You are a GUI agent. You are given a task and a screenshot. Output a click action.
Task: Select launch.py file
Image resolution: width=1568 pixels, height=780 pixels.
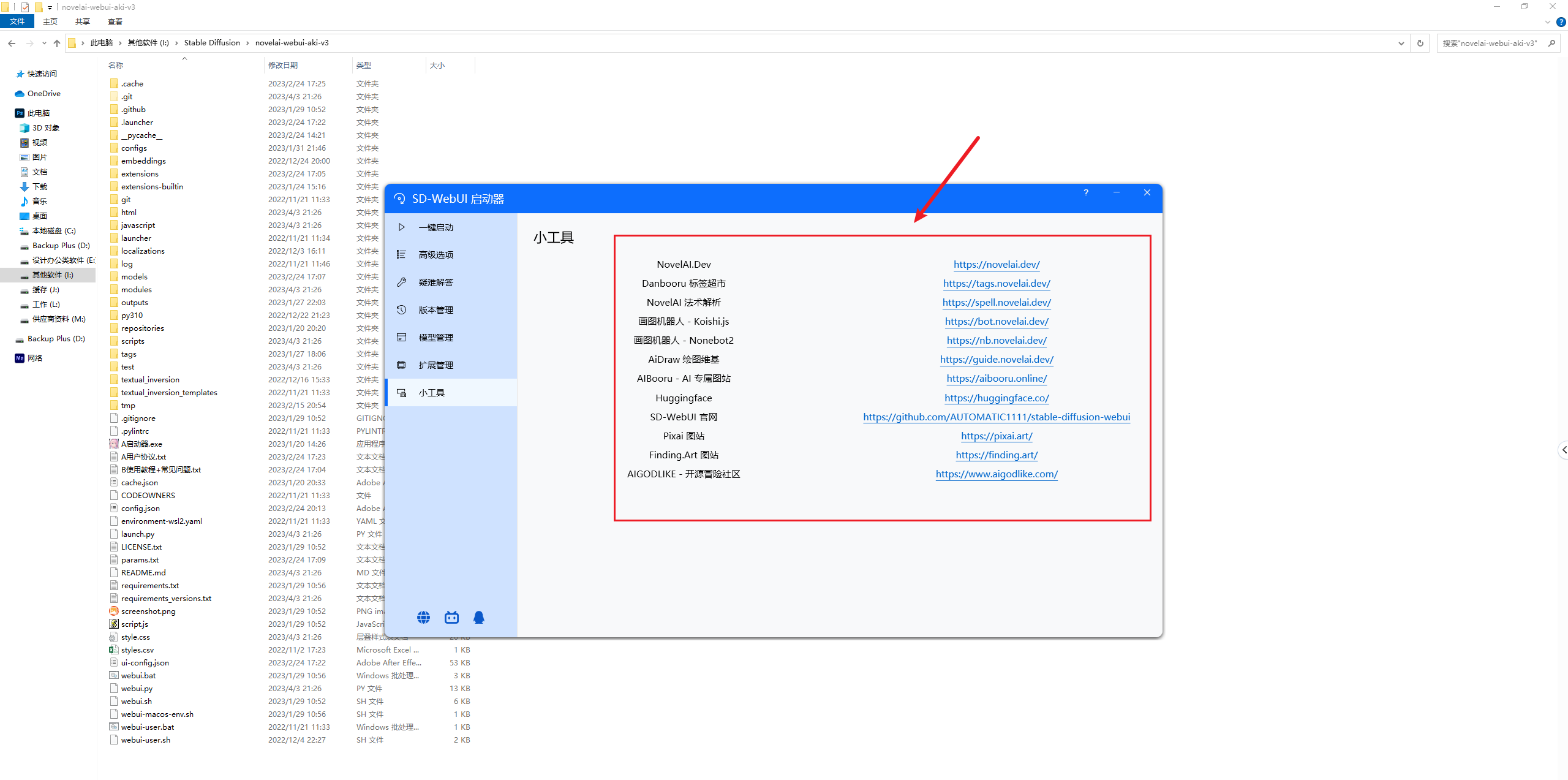132,534
